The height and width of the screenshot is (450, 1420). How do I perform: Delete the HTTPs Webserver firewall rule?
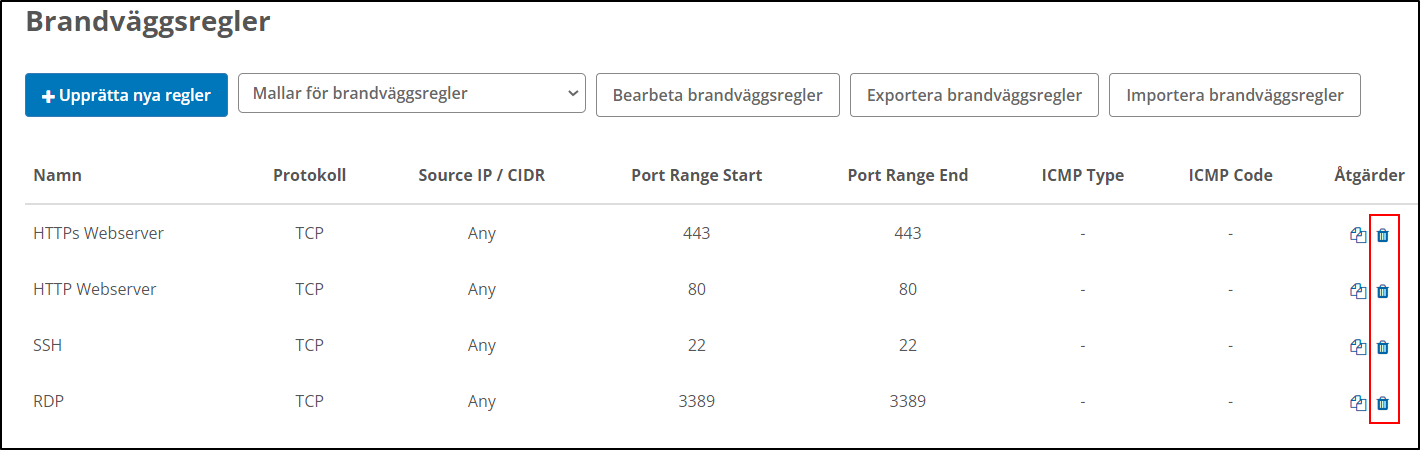pyautogui.click(x=1383, y=235)
